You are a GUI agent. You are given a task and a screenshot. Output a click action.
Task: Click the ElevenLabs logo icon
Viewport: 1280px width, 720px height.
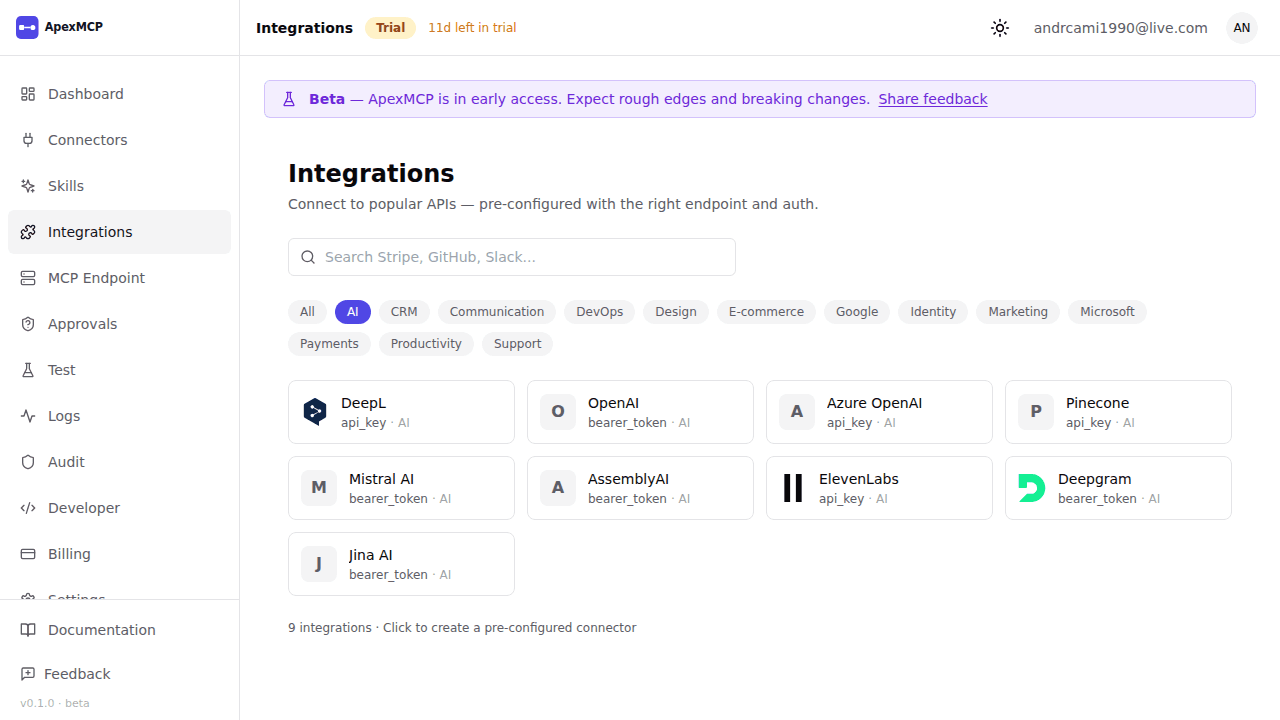(793, 488)
